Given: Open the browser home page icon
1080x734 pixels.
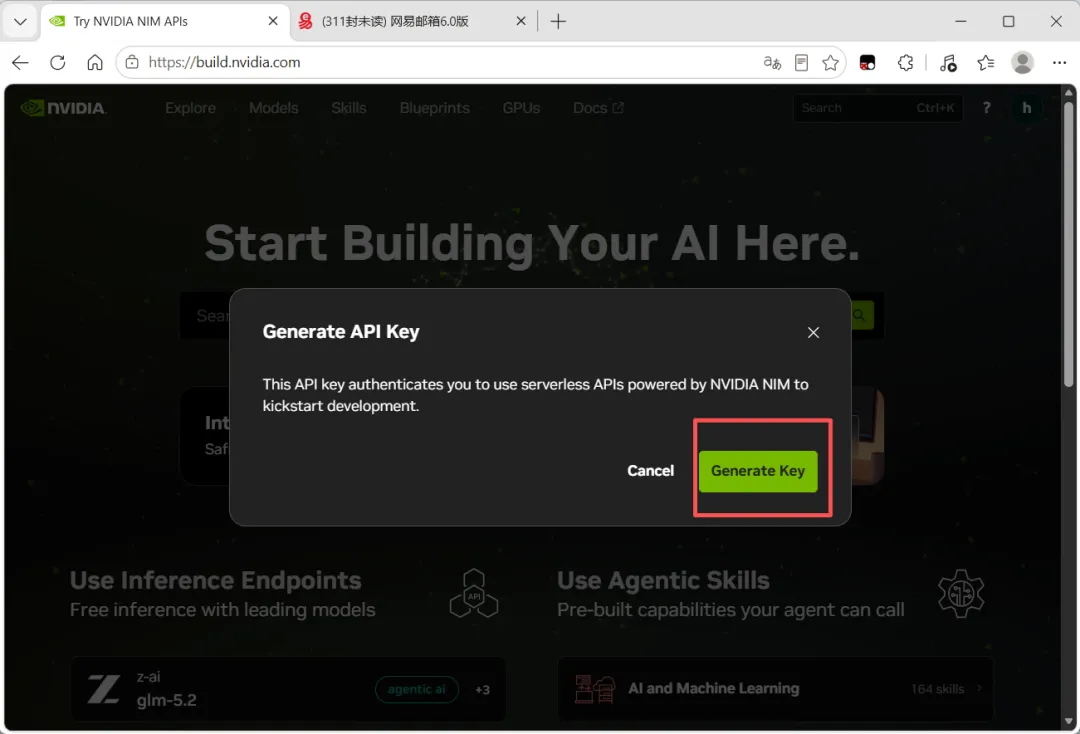Looking at the screenshot, I should [95, 63].
